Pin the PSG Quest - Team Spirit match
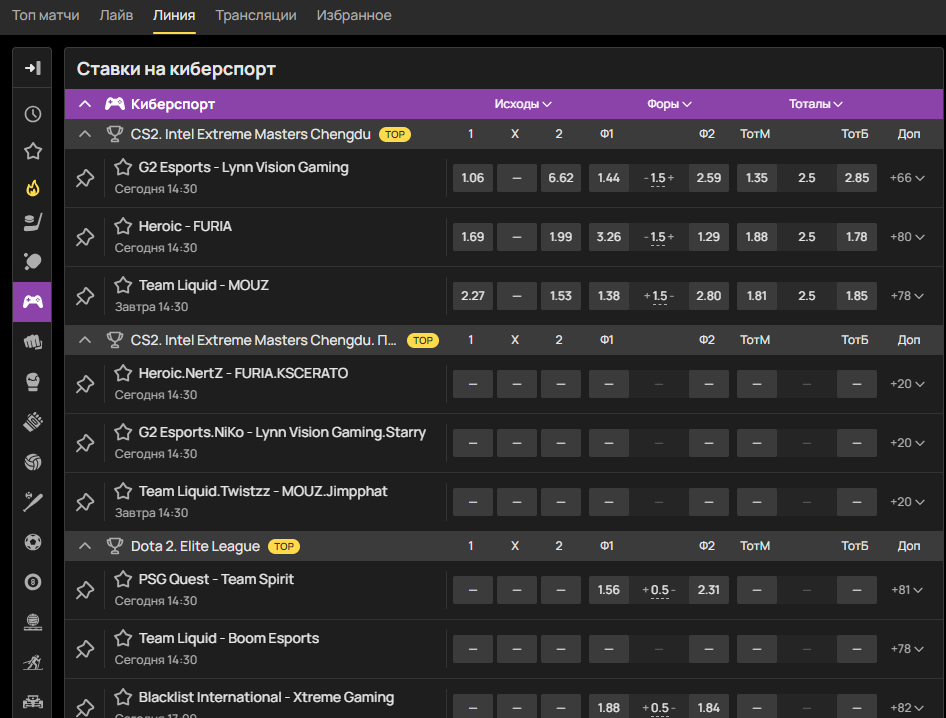Screen dimensions: 946x718 85,590
